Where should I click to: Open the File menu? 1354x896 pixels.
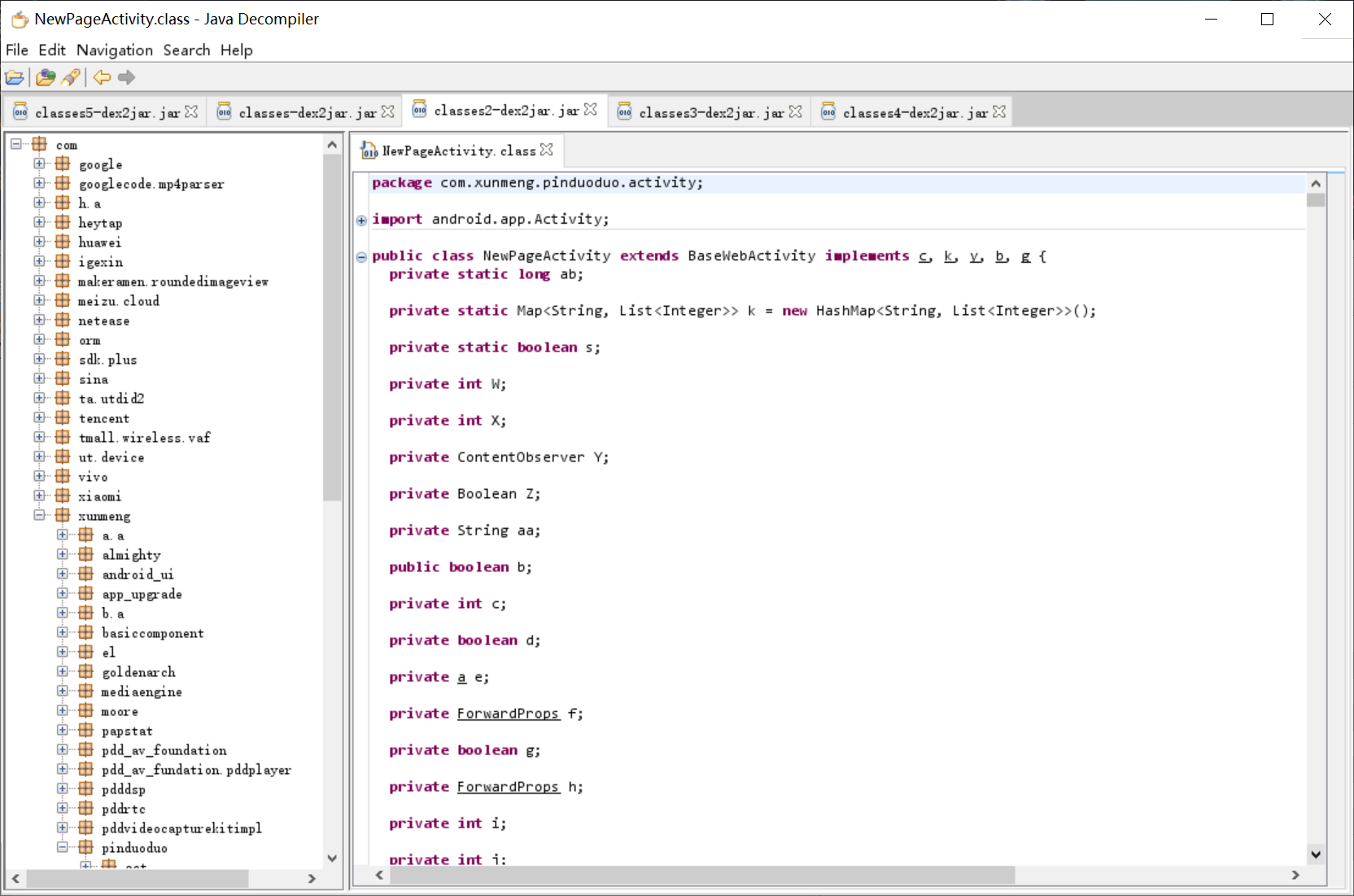pos(17,50)
